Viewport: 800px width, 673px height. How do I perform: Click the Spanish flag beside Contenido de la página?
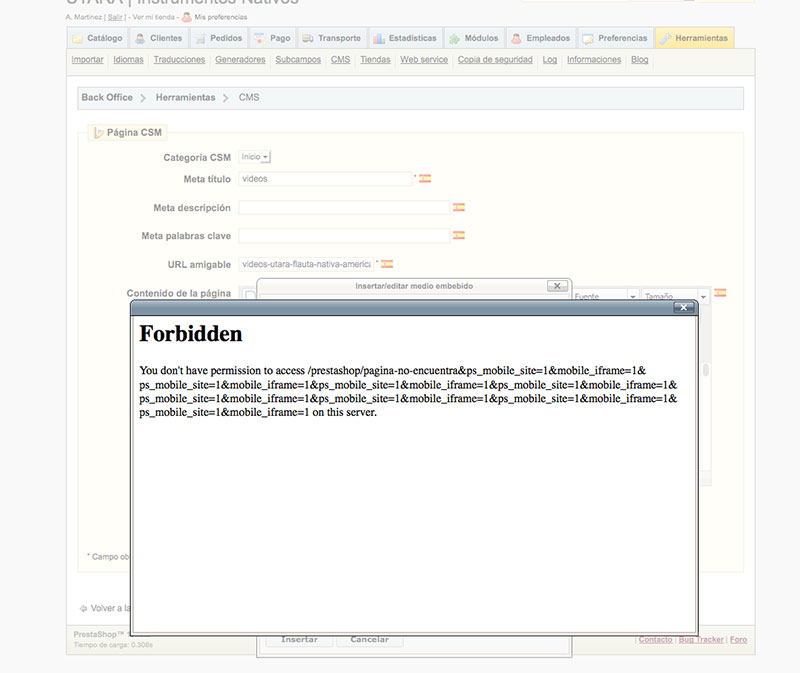click(x=720, y=293)
